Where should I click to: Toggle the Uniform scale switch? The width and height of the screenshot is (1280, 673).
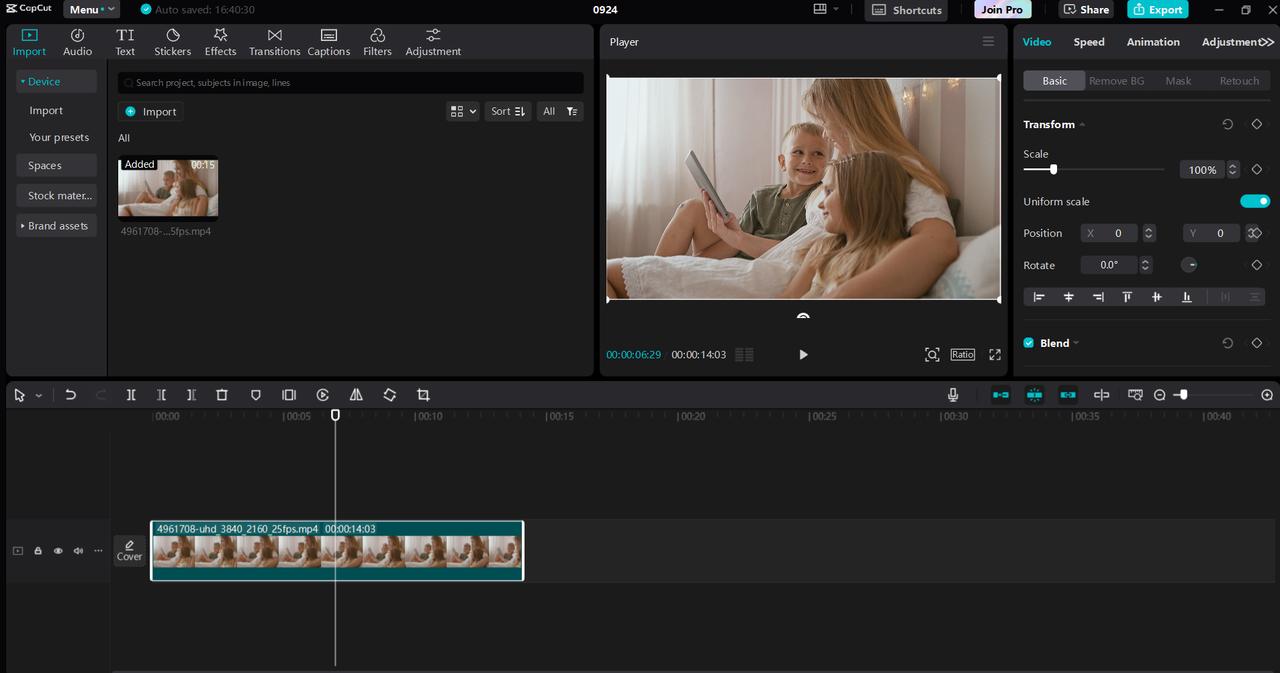(1255, 201)
